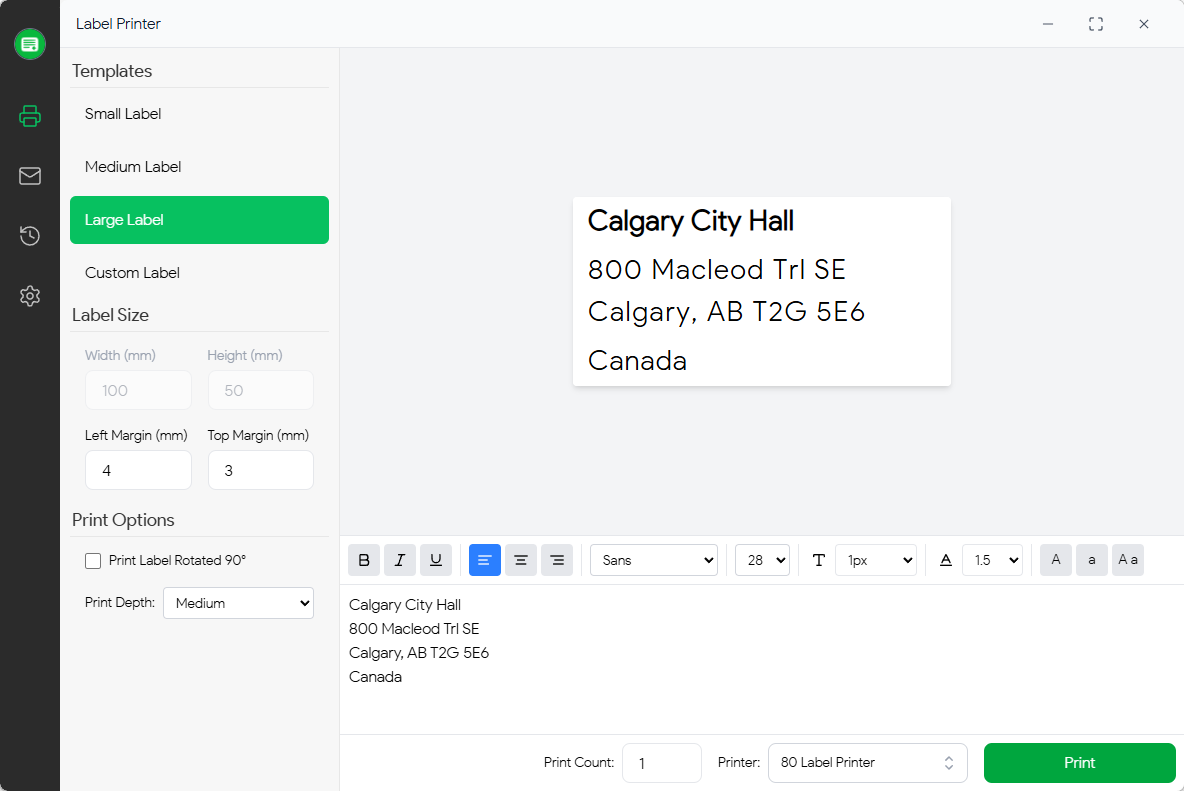Convert text to uppercase
This screenshot has height=791, width=1184.
pos(1056,560)
